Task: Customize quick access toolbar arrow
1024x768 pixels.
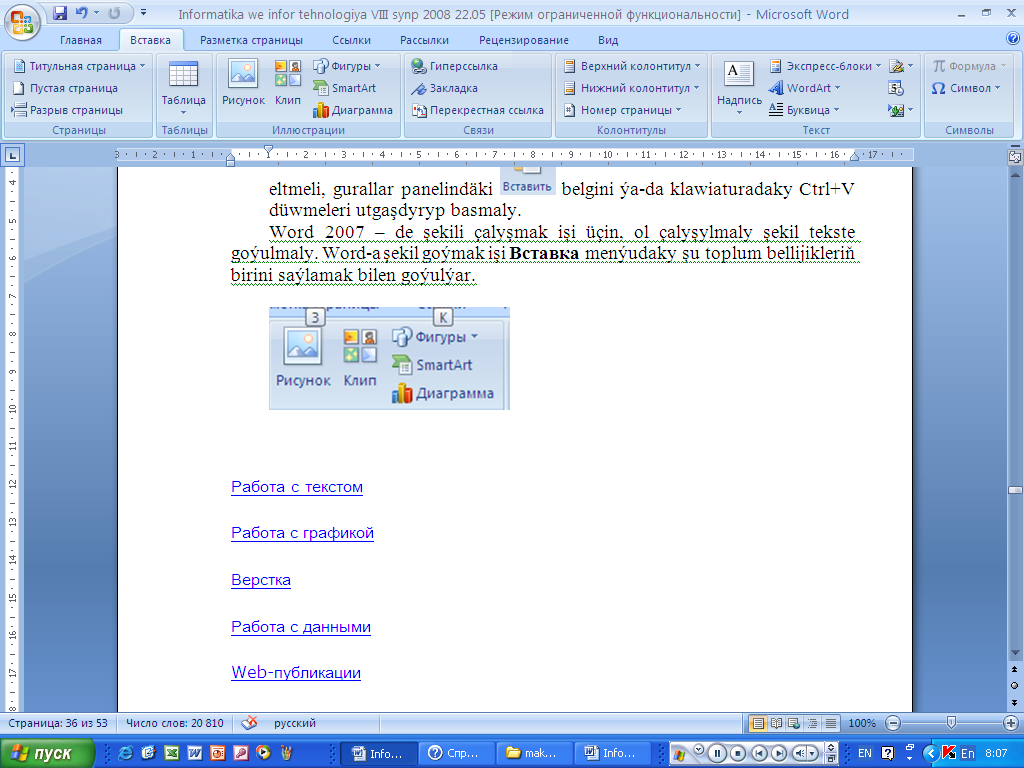Action: pos(144,12)
